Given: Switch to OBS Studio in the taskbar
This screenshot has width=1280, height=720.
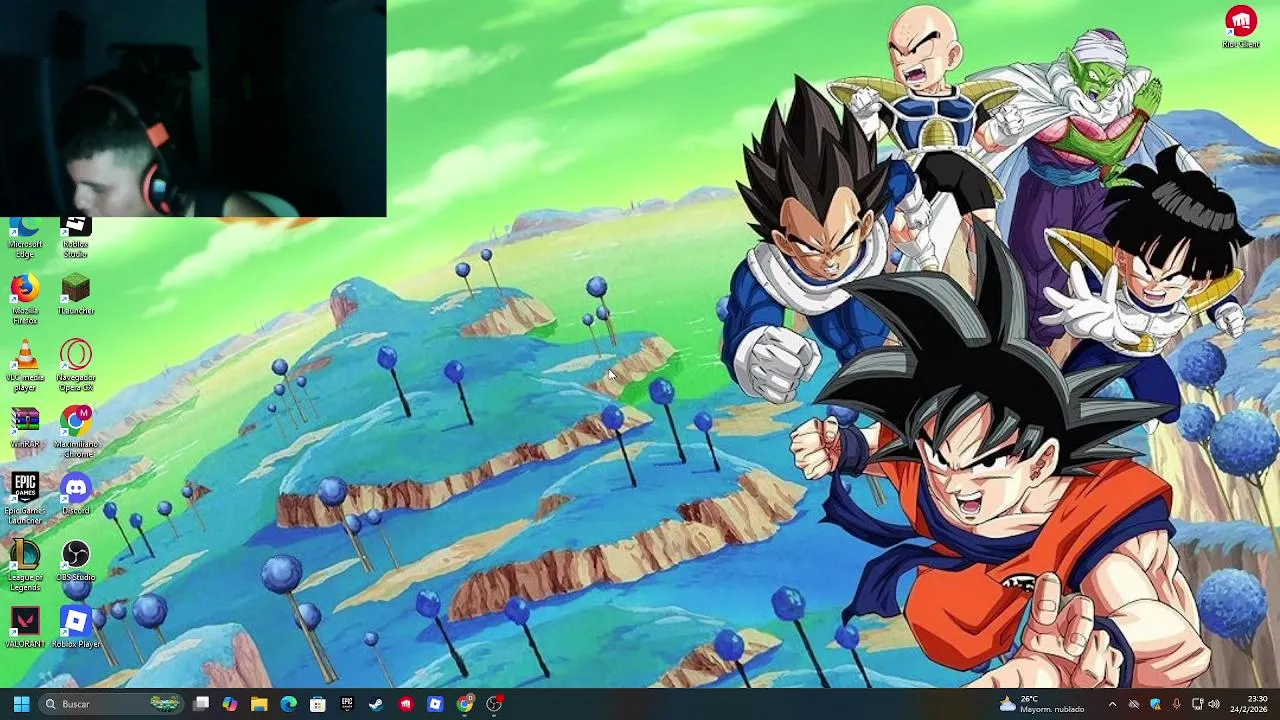Looking at the screenshot, I should pos(494,704).
